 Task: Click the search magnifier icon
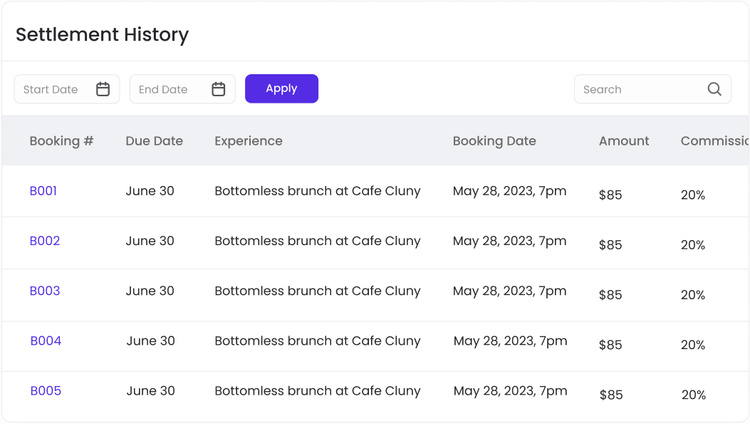714,89
